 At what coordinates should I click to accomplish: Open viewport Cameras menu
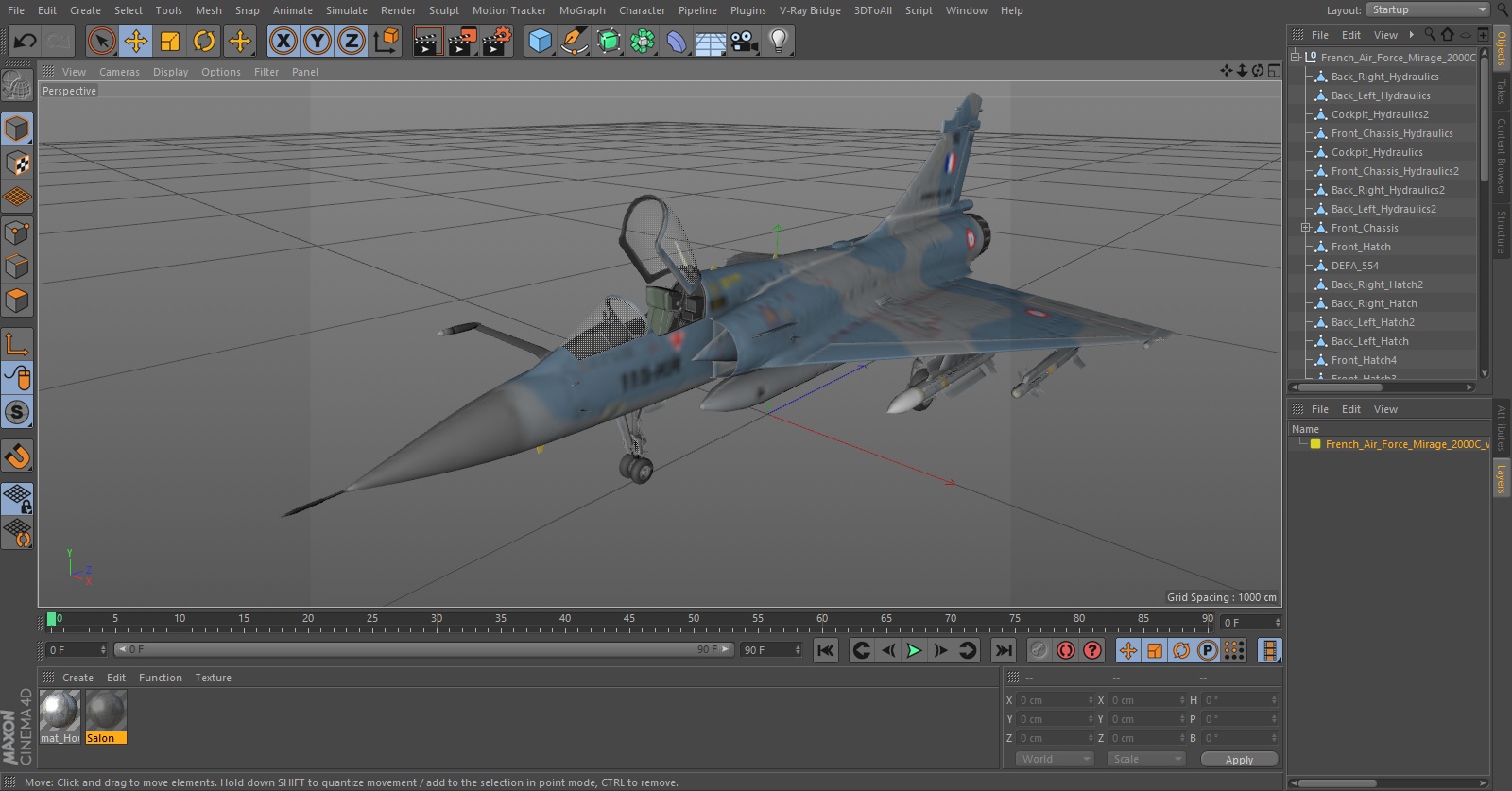click(x=119, y=72)
